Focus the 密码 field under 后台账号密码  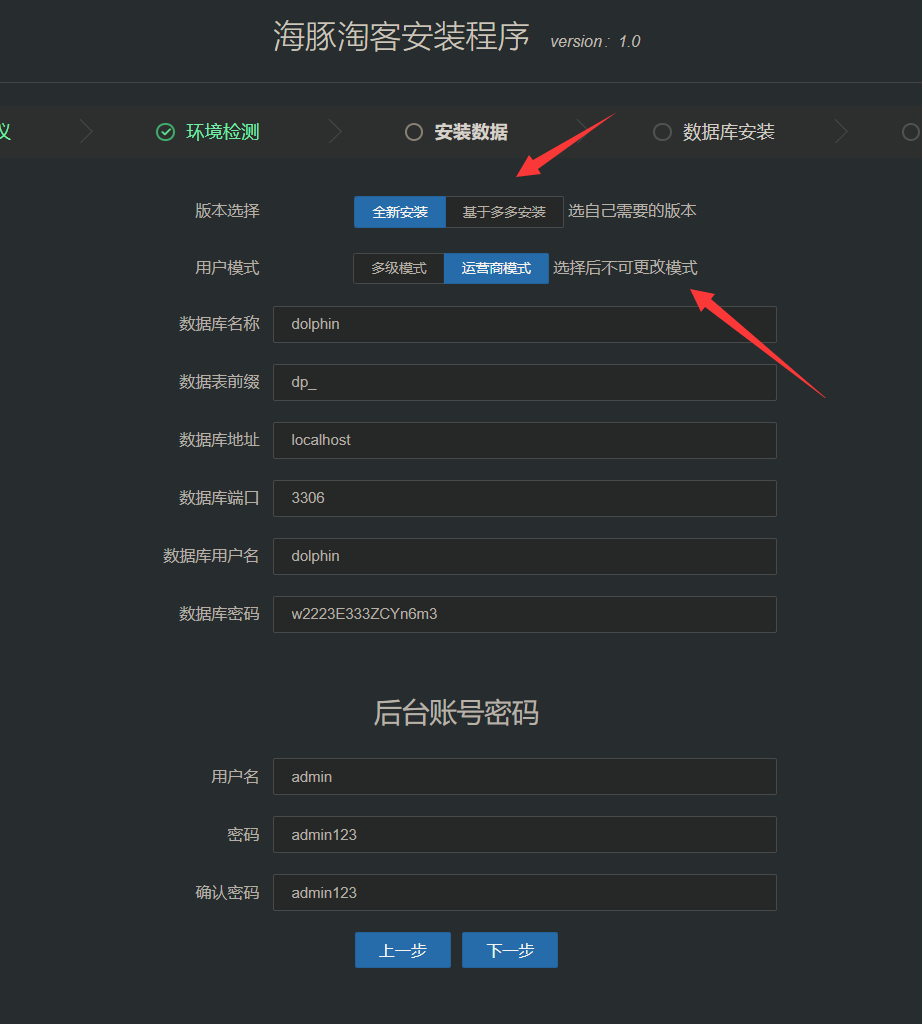[x=525, y=835]
